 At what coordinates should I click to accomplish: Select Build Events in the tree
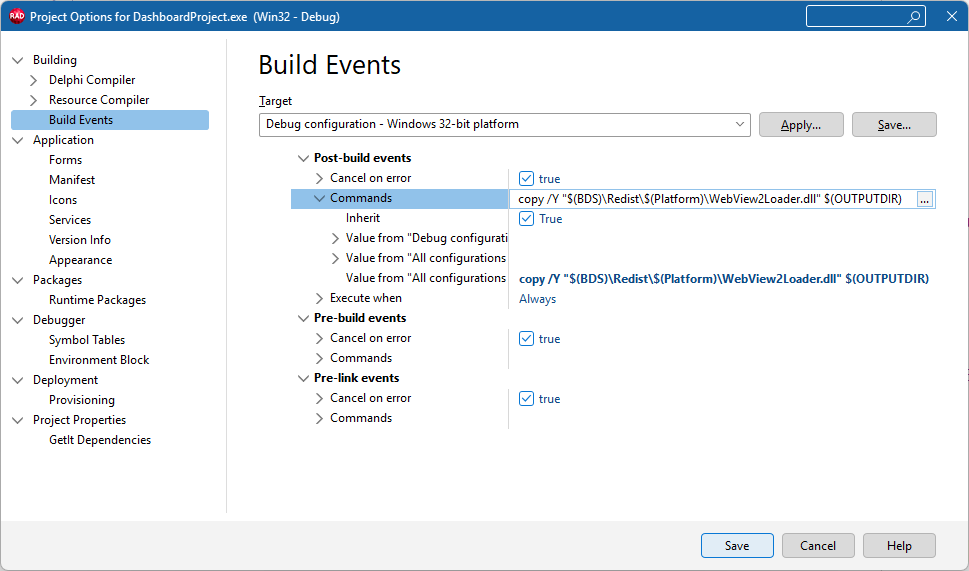pos(110,120)
